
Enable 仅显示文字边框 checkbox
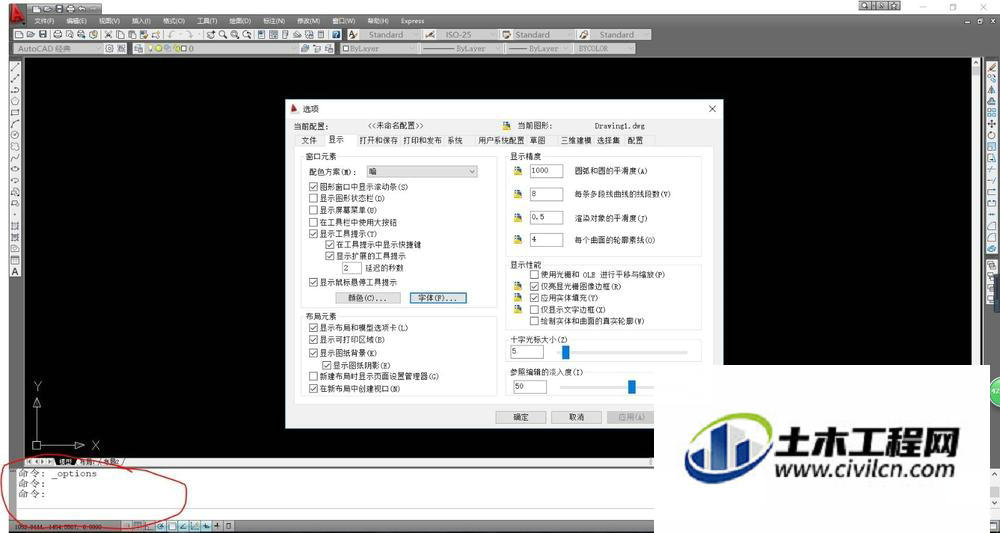pos(534,309)
